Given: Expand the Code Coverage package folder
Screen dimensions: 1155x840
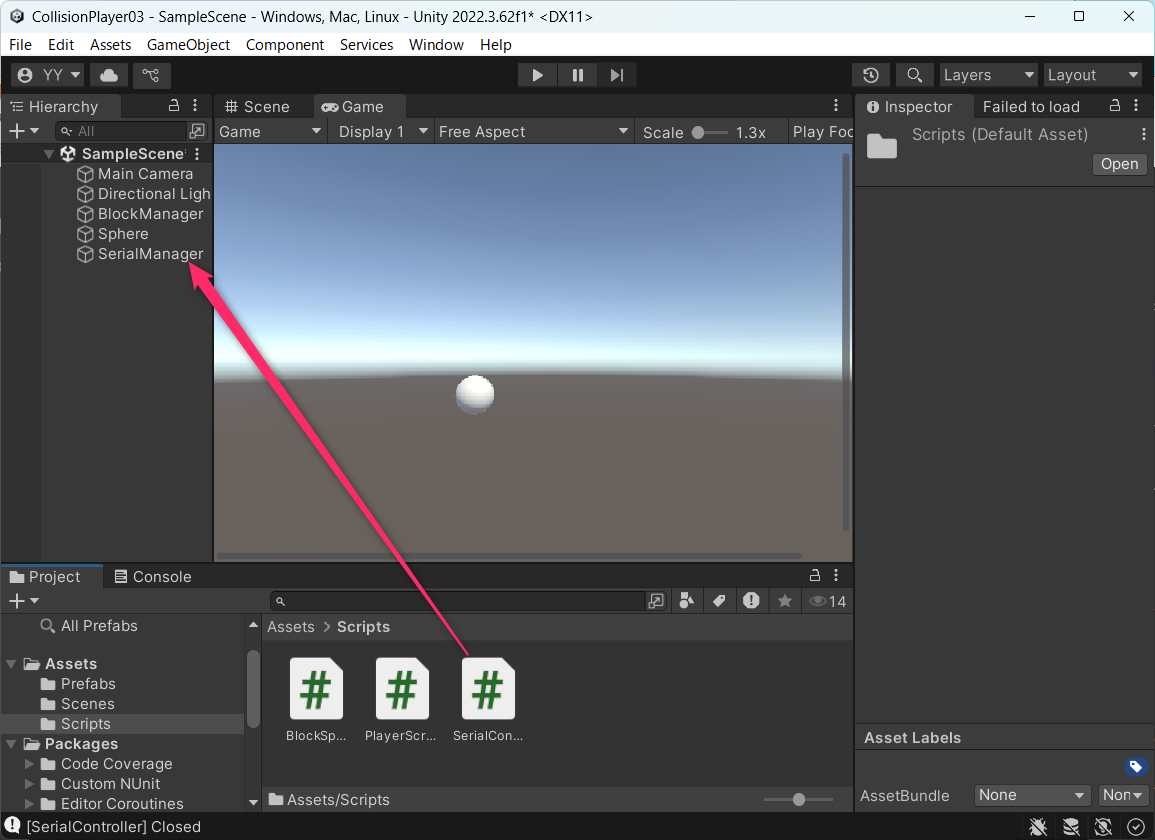Looking at the screenshot, I should (29, 764).
